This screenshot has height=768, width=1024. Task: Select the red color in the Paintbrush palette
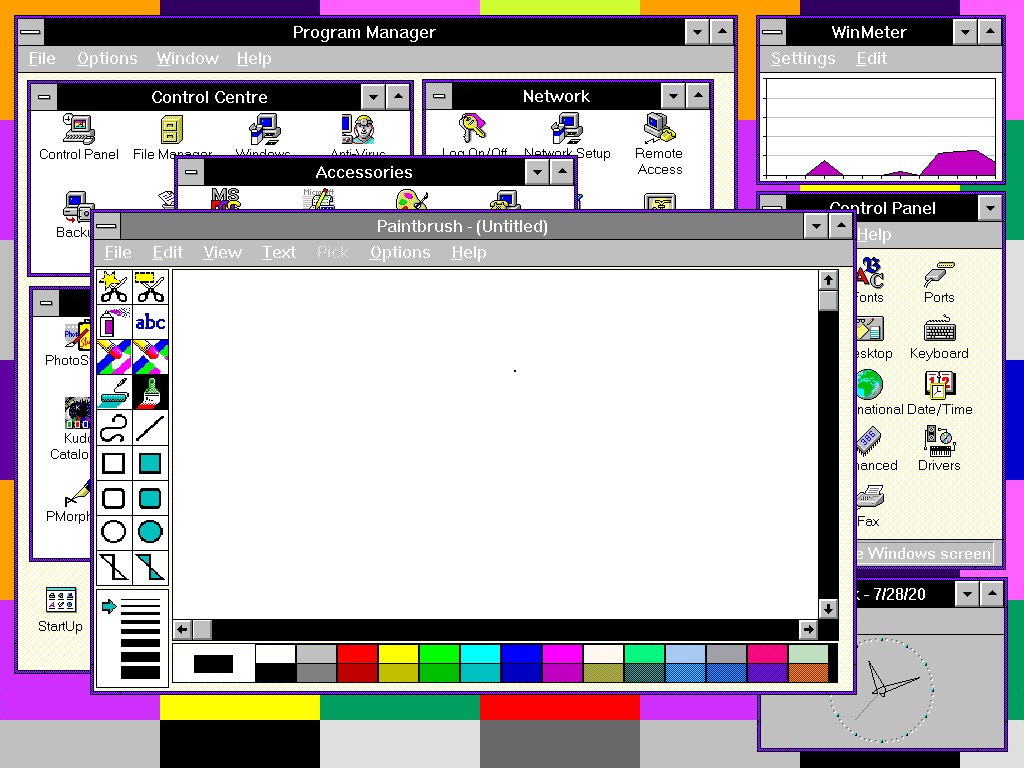(359, 655)
